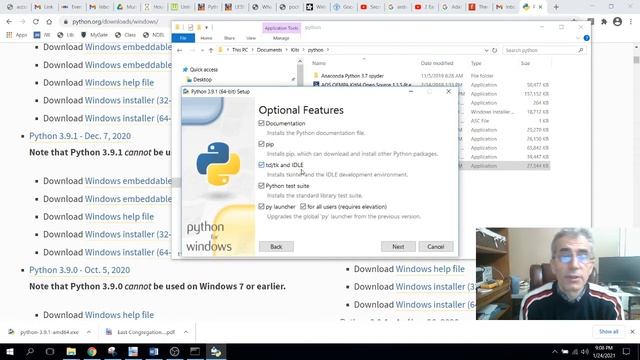Toggle the Documentation checkbox
This screenshot has height=360, width=640.
pos(261,123)
